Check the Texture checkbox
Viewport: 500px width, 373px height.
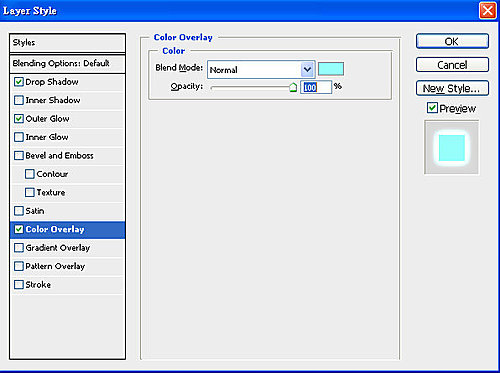[x=30, y=192]
